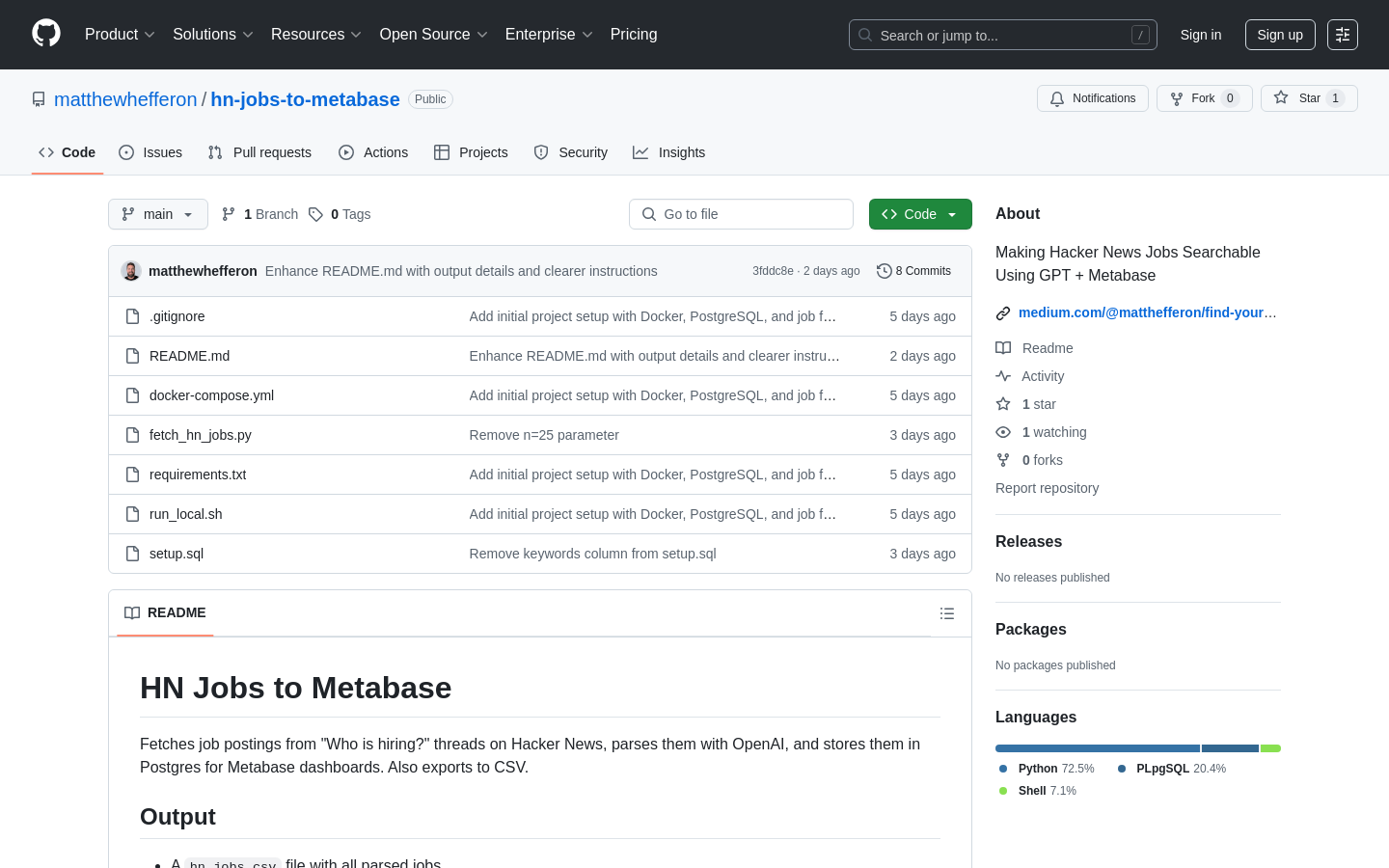Go to the Pricing page

click(634, 34)
